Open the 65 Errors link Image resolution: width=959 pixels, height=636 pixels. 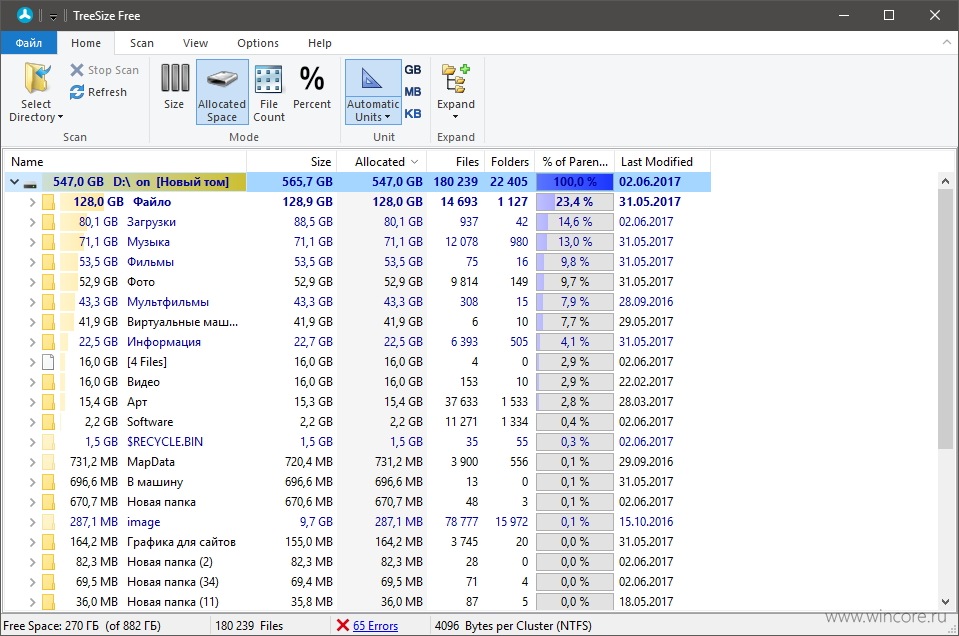(376, 626)
